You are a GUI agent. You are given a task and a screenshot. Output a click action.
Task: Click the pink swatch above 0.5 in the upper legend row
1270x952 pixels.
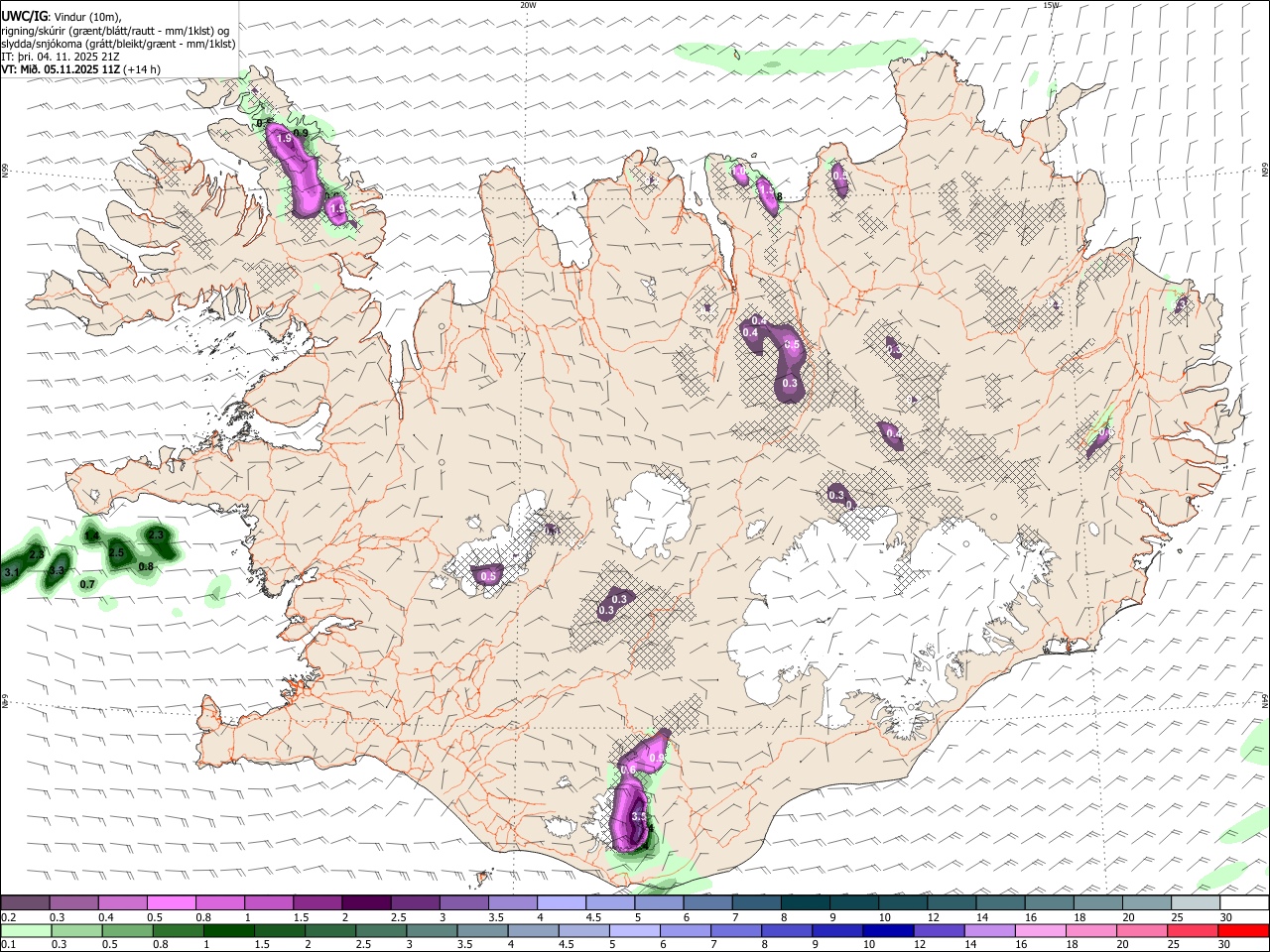[x=172, y=902]
